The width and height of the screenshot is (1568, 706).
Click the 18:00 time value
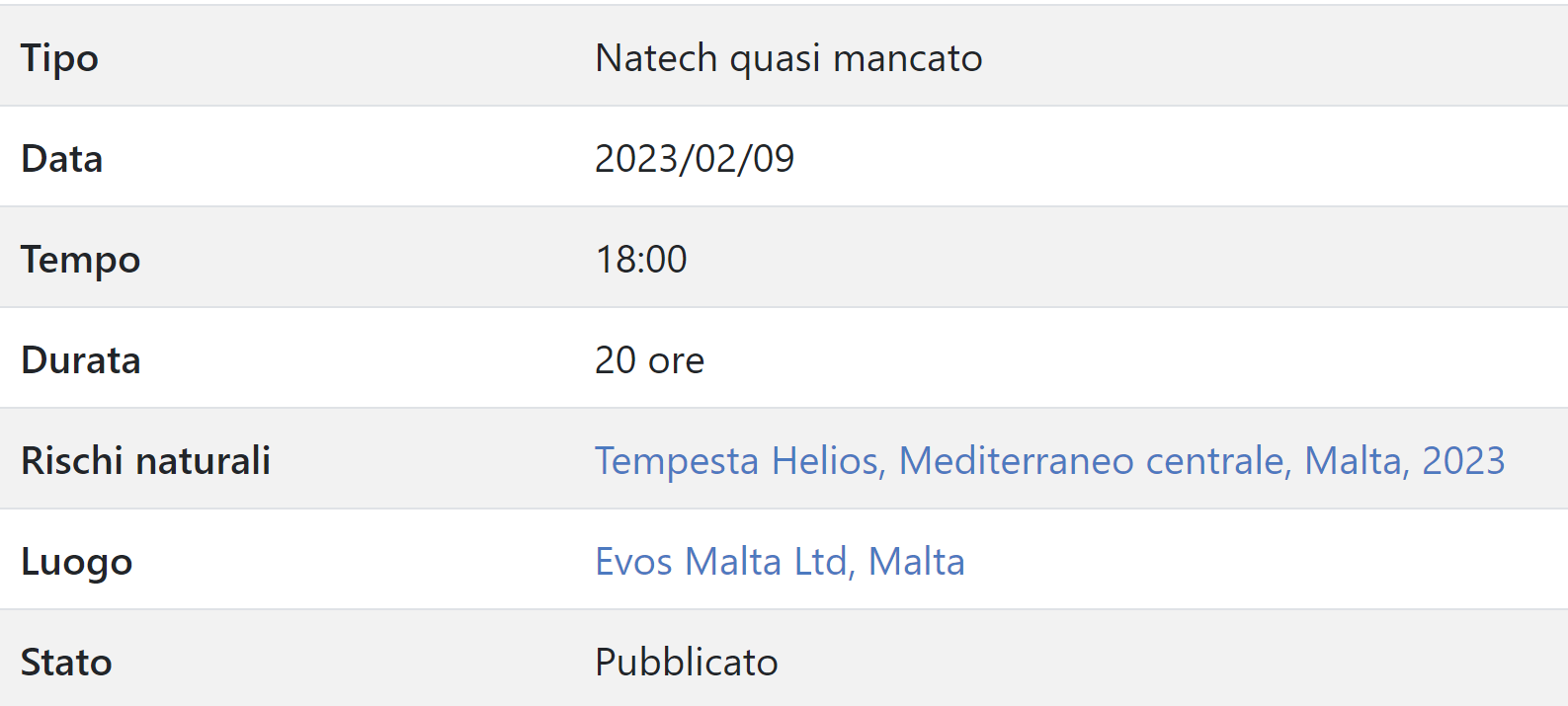[641, 260]
